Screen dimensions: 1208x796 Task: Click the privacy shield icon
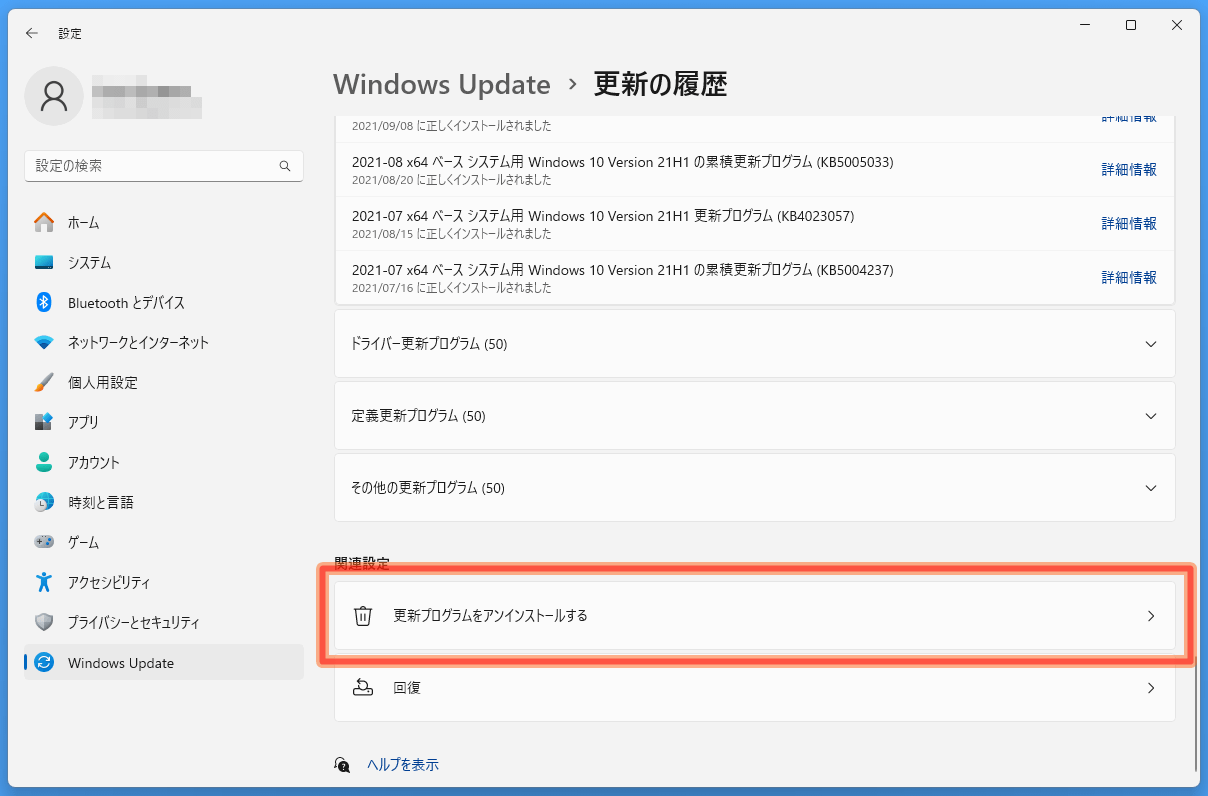tap(44, 622)
